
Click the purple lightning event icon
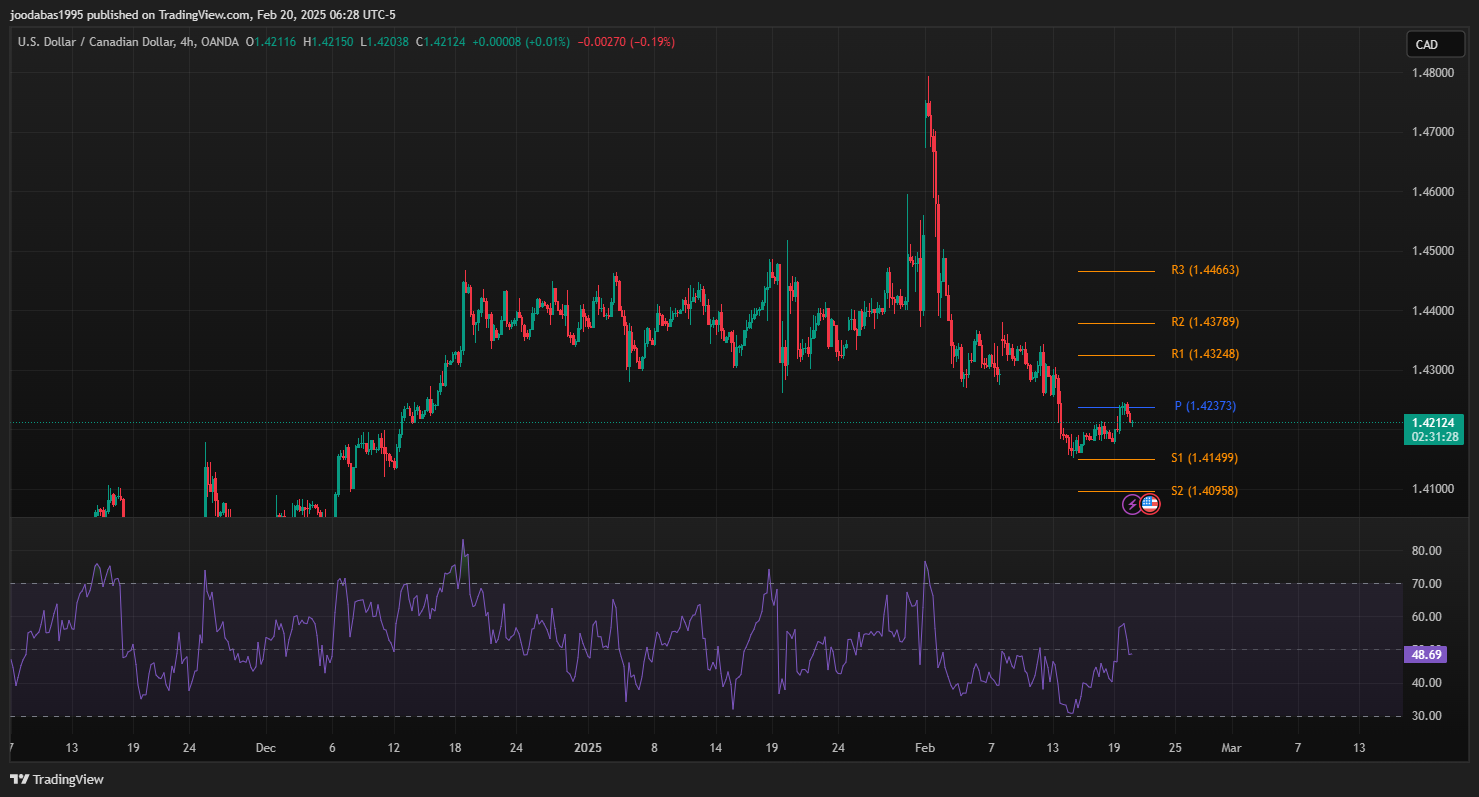[x=1131, y=504]
